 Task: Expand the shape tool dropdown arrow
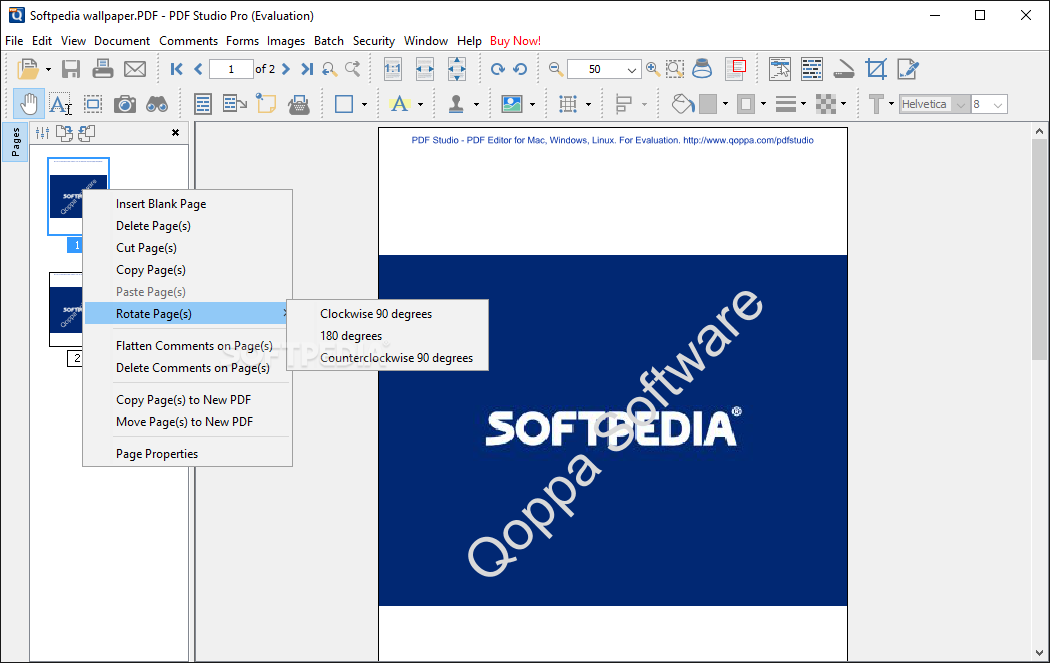pyautogui.click(x=364, y=104)
